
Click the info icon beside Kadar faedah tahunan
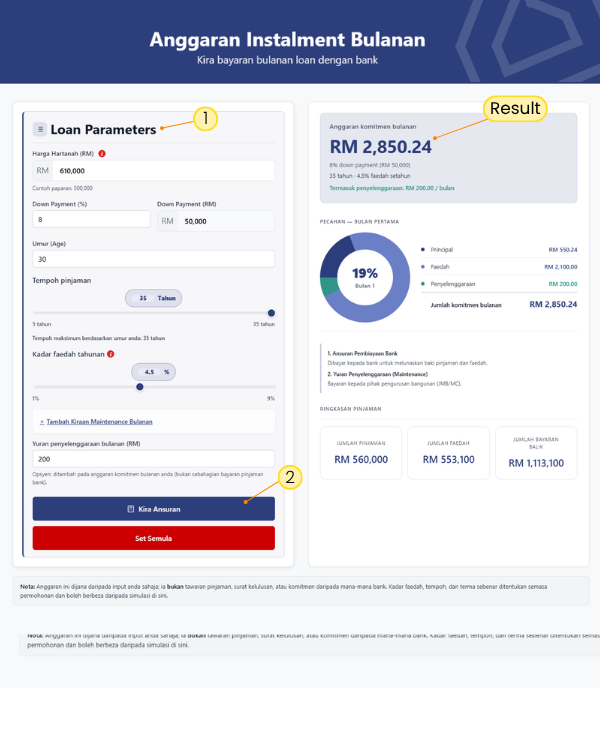click(x=110, y=354)
